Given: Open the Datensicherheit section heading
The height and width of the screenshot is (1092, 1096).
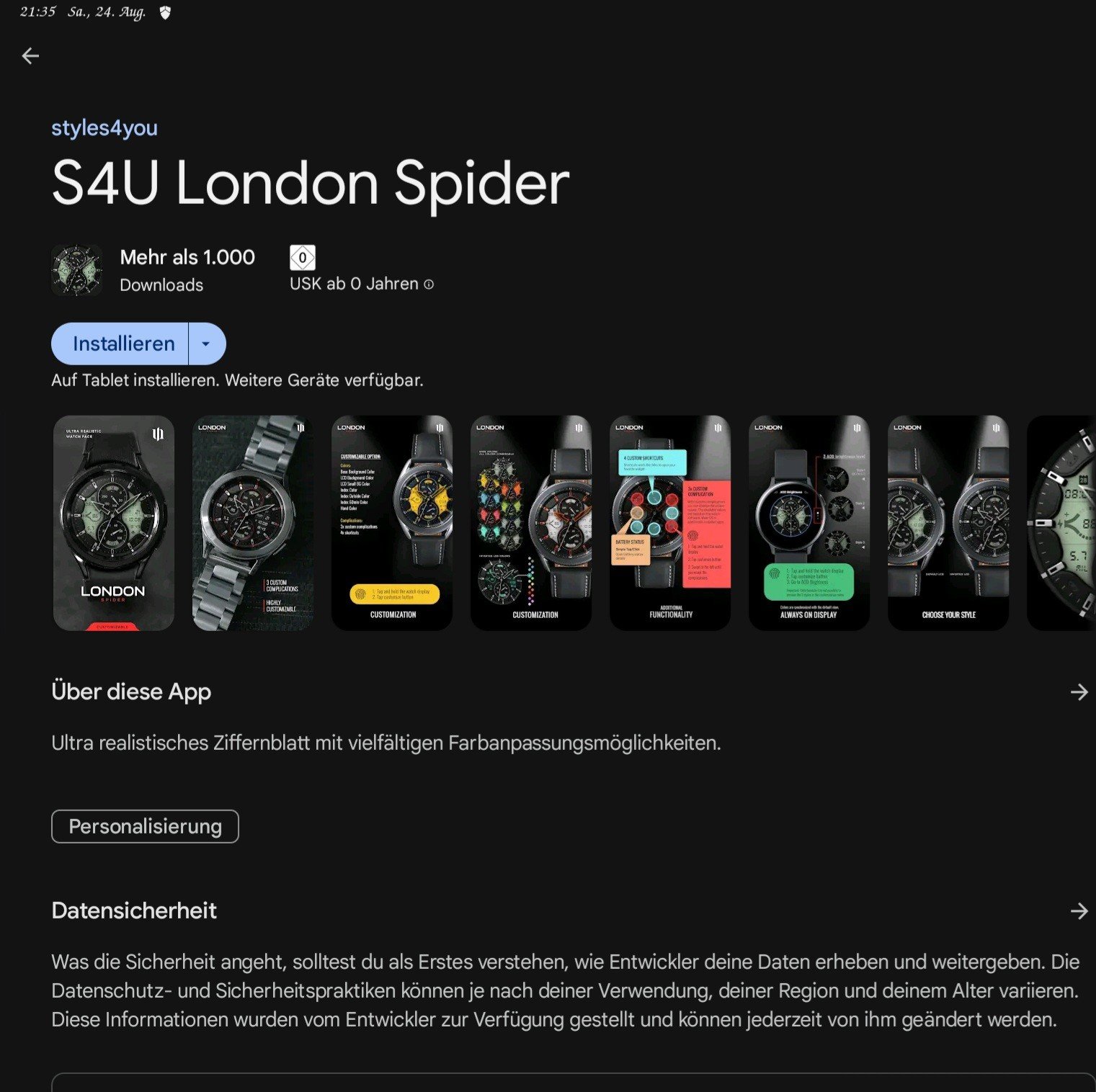Looking at the screenshot, I should point(134,910).
